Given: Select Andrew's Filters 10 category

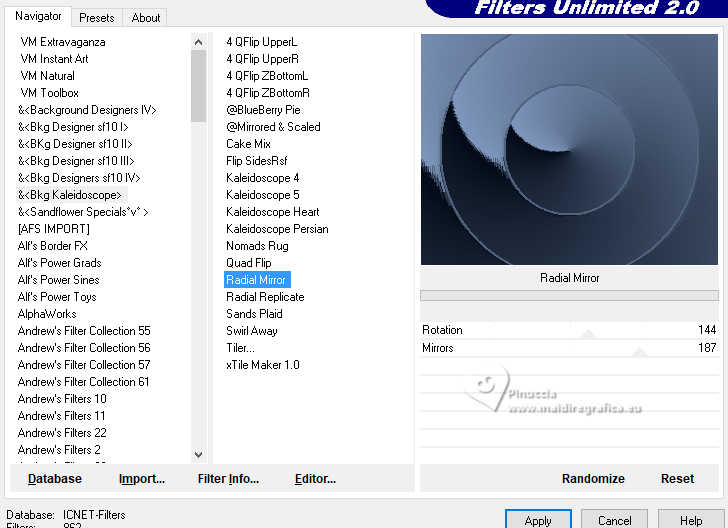Looking at the screenshot, I should tap(62, 399).
